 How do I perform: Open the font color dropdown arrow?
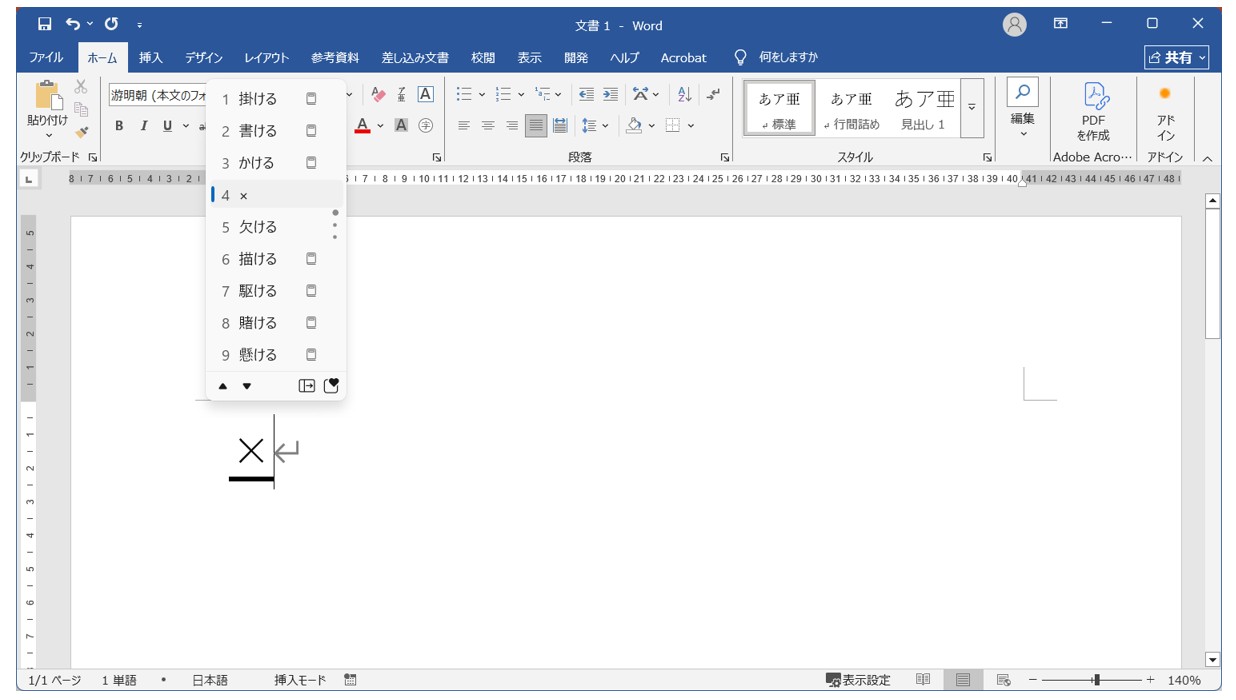coord(380,125)
